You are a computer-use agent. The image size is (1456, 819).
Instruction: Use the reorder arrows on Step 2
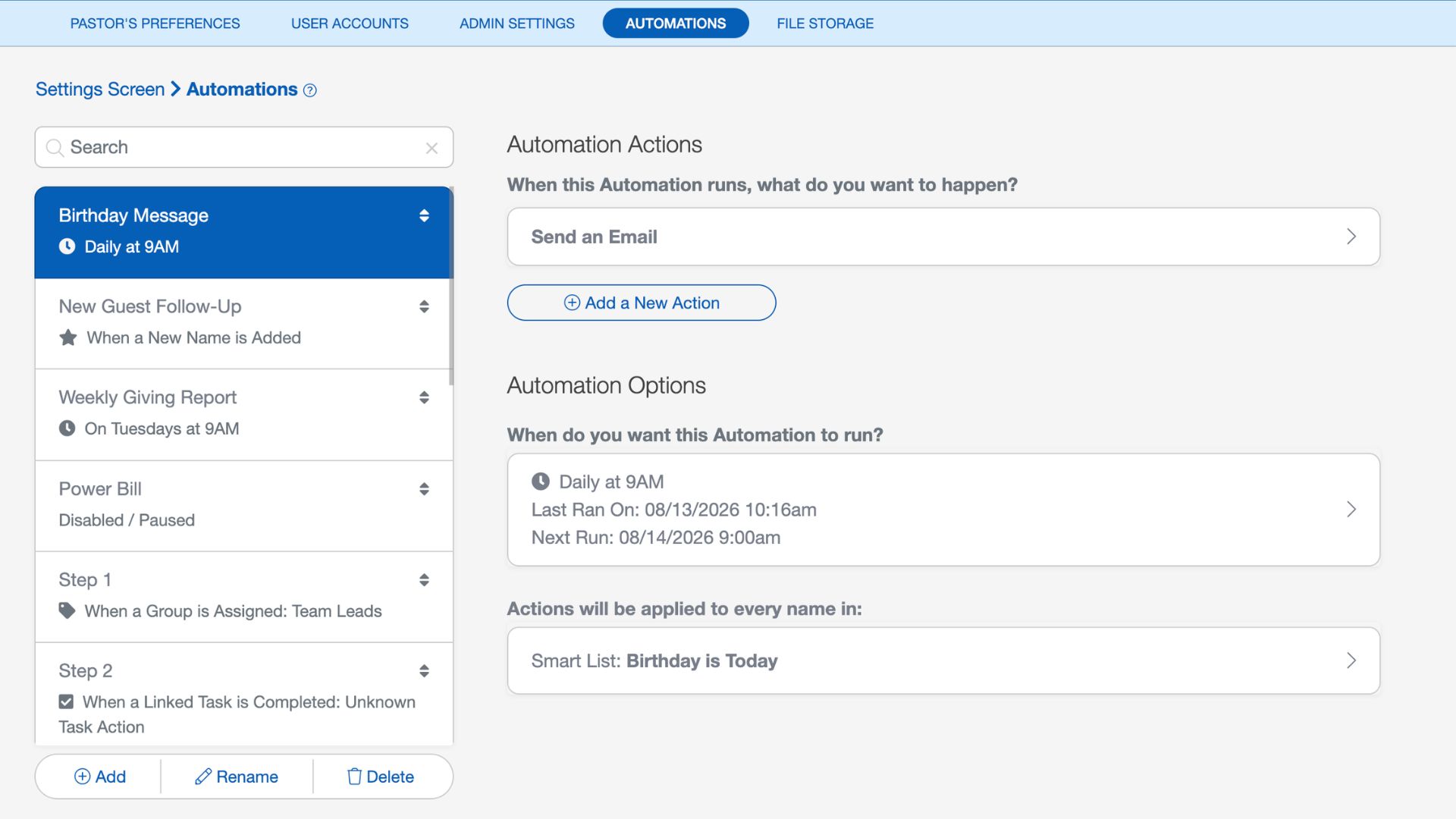click(x=424, y=671)
